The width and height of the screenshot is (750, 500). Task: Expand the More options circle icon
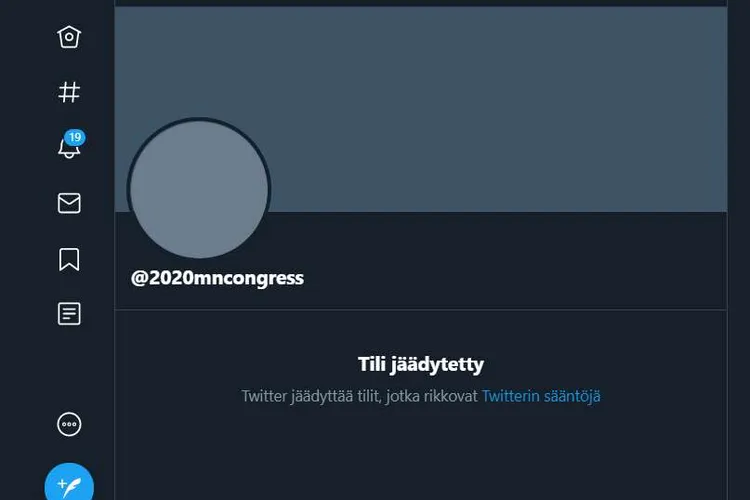[x=69, y=424]
